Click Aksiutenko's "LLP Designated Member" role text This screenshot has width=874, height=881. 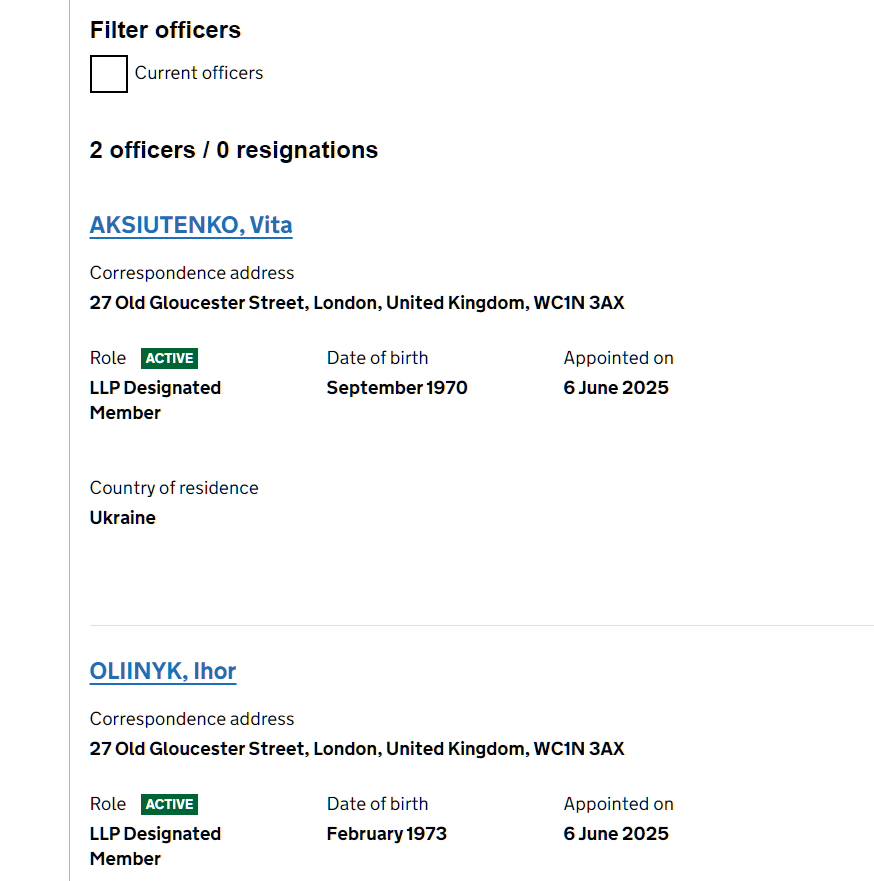point(155,400)
